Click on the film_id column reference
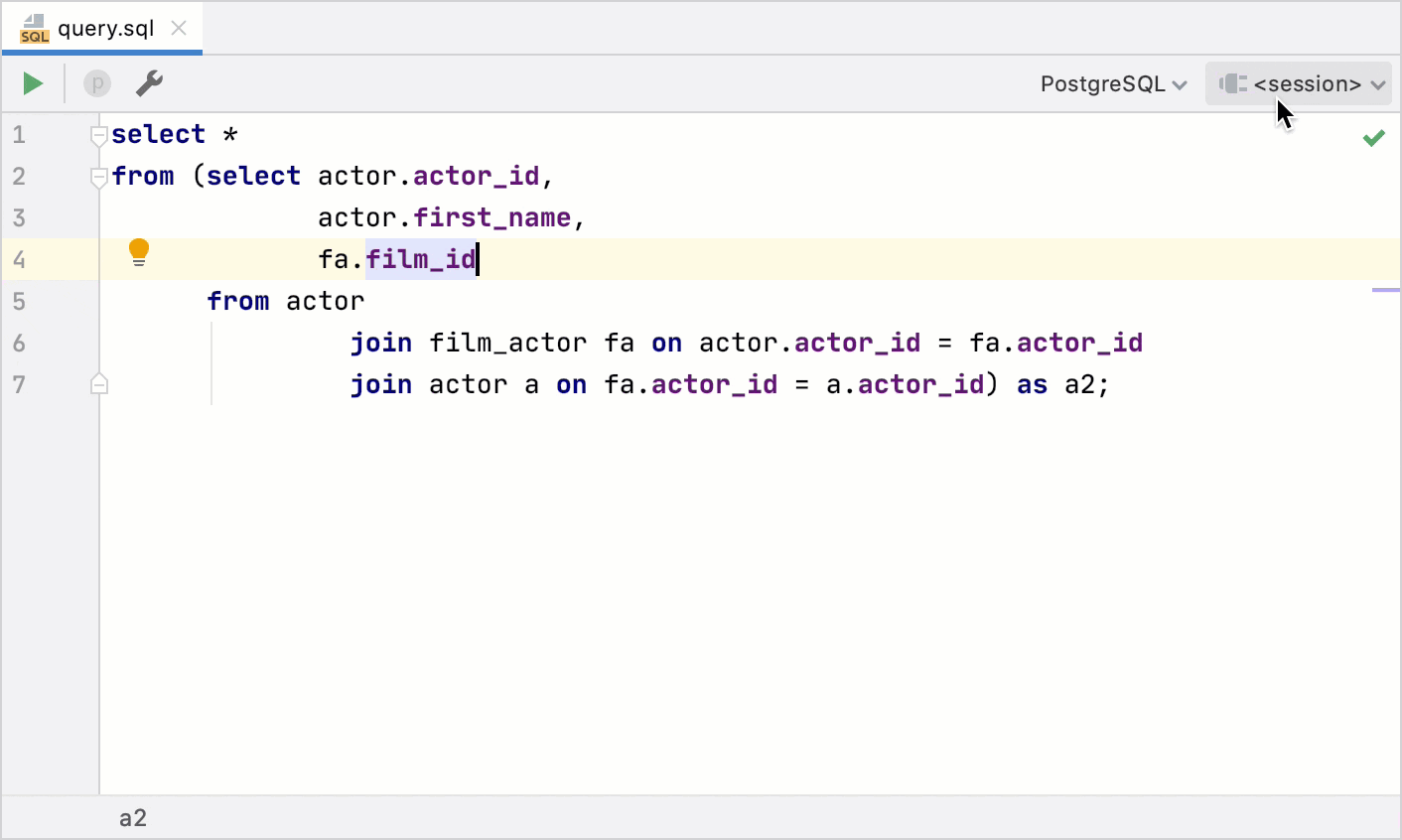Image resolution: width=1402 pixels, height=840 pixels. pyautogui.click(x=421, y=259)
